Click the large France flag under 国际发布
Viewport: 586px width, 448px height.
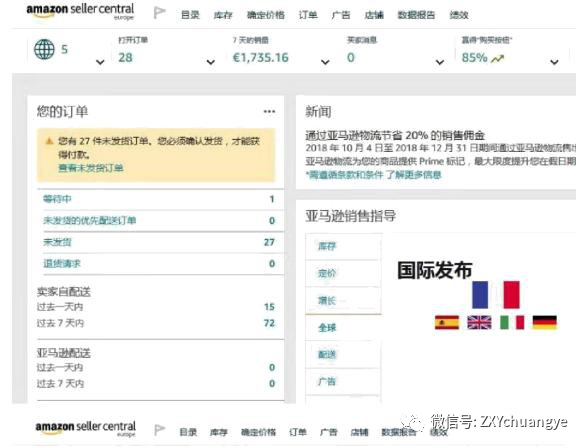tap(496, 295)
